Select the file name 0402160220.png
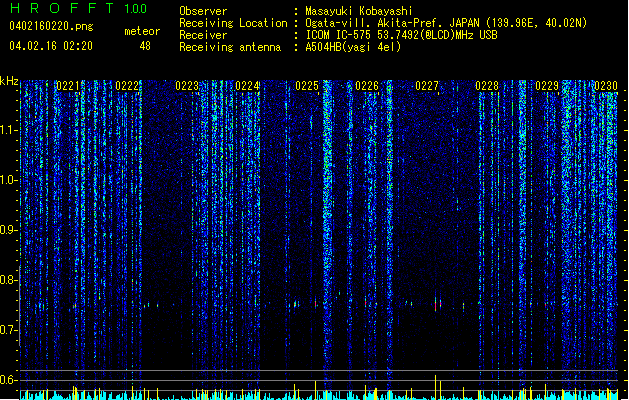 (51, 26)
